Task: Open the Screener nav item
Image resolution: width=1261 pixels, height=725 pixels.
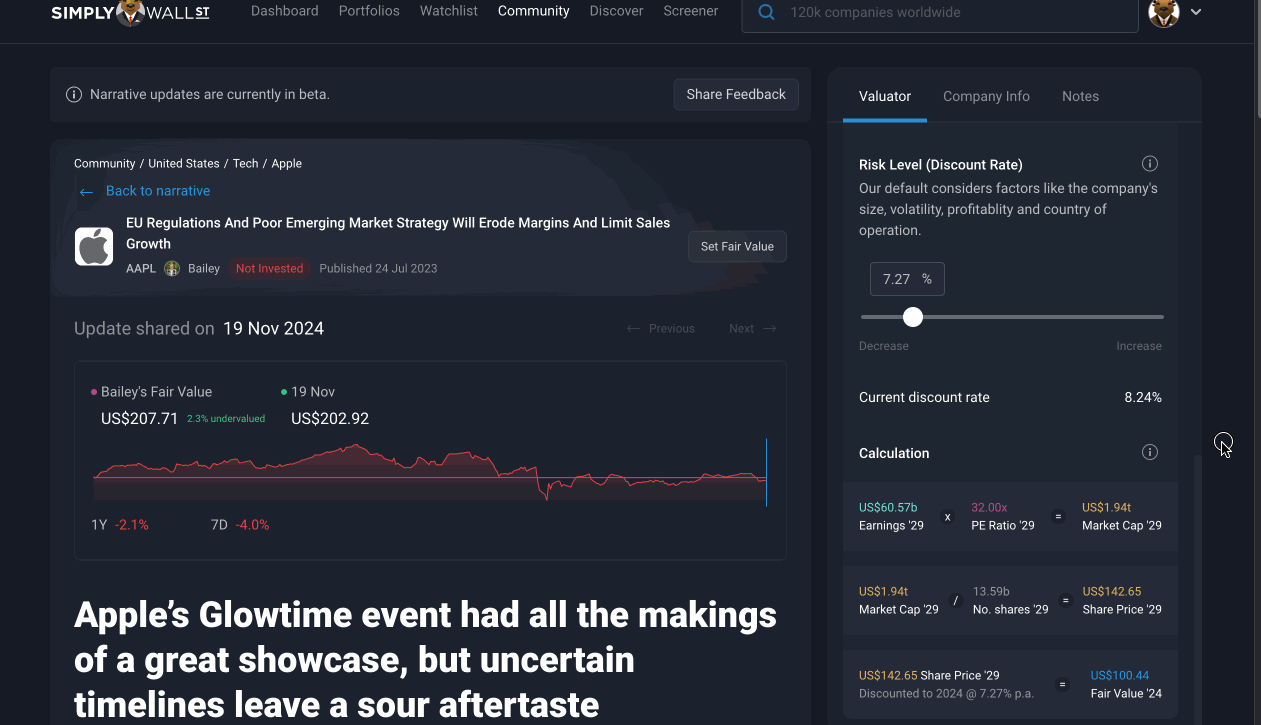Action: pos(691,11)
